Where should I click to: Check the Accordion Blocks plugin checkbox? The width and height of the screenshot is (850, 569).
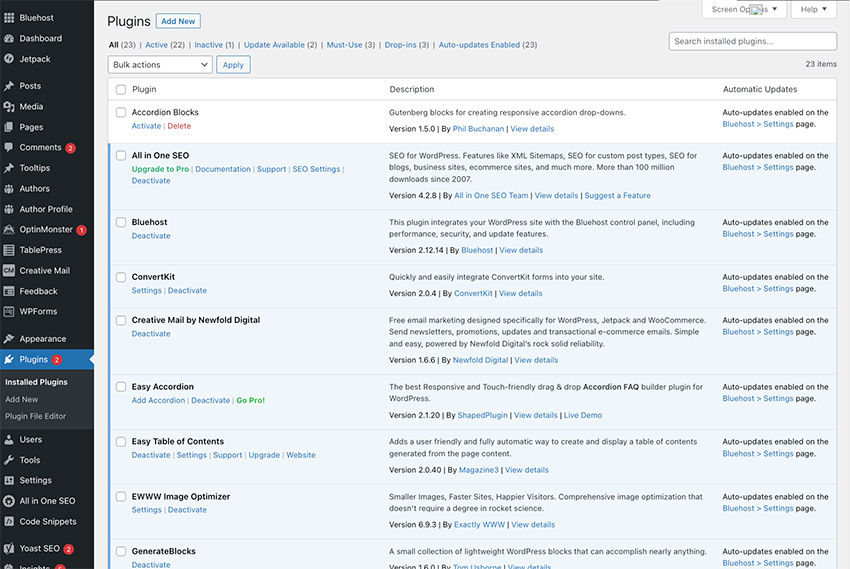pos(121,113)
